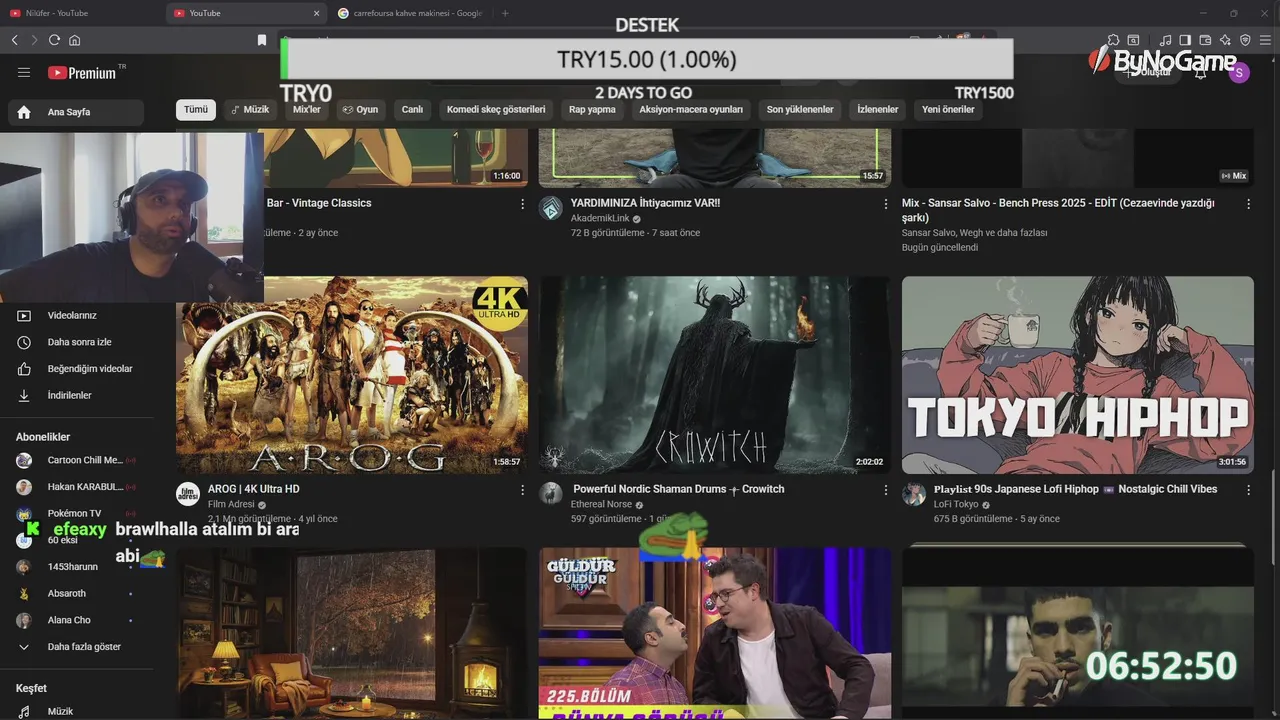
Task: Select the Mix'ler filter chip
Action: point(307,110)
